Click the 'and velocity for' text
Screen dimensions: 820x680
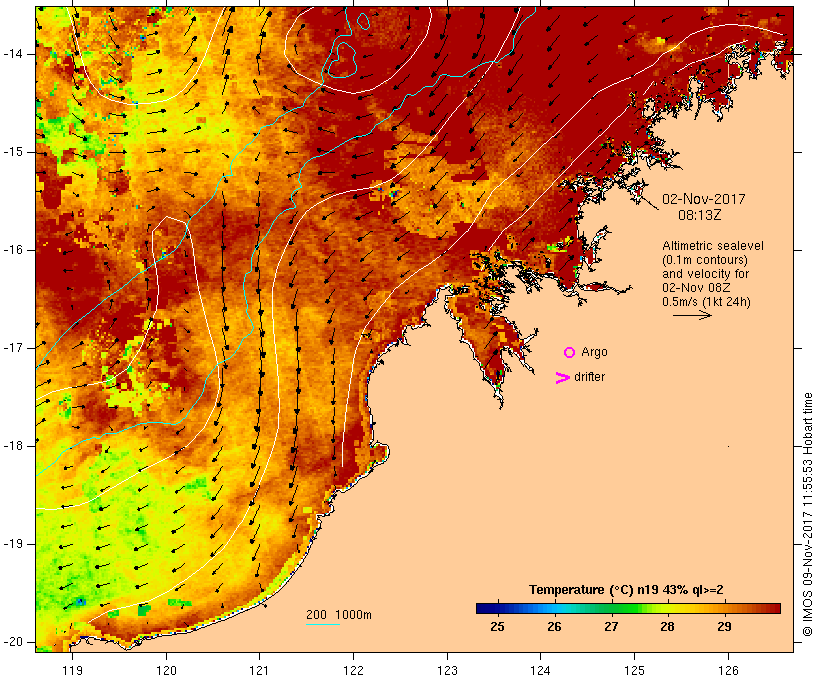(x=705, y=274)
